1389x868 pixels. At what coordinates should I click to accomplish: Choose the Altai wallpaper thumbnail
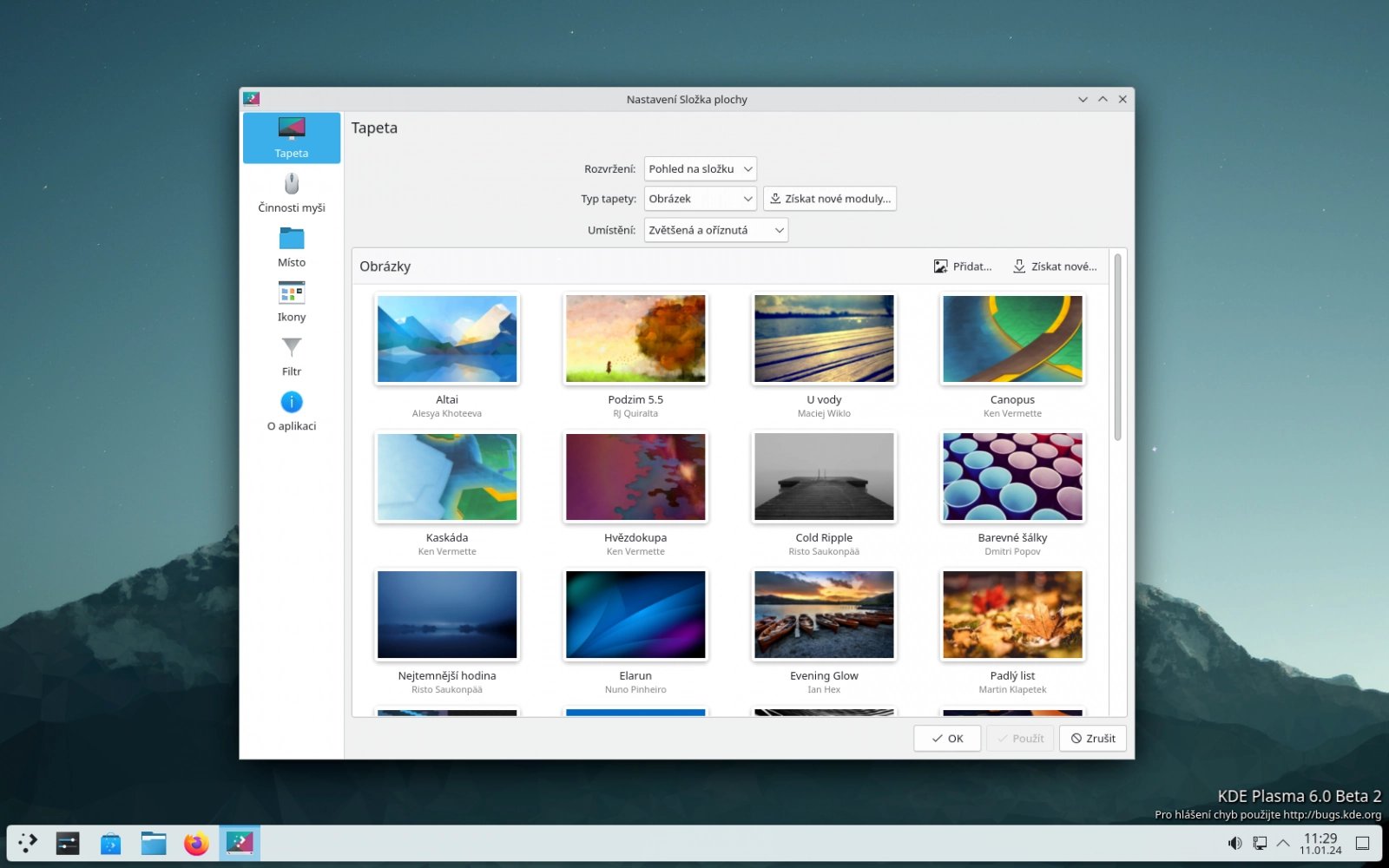coord(447,339)
